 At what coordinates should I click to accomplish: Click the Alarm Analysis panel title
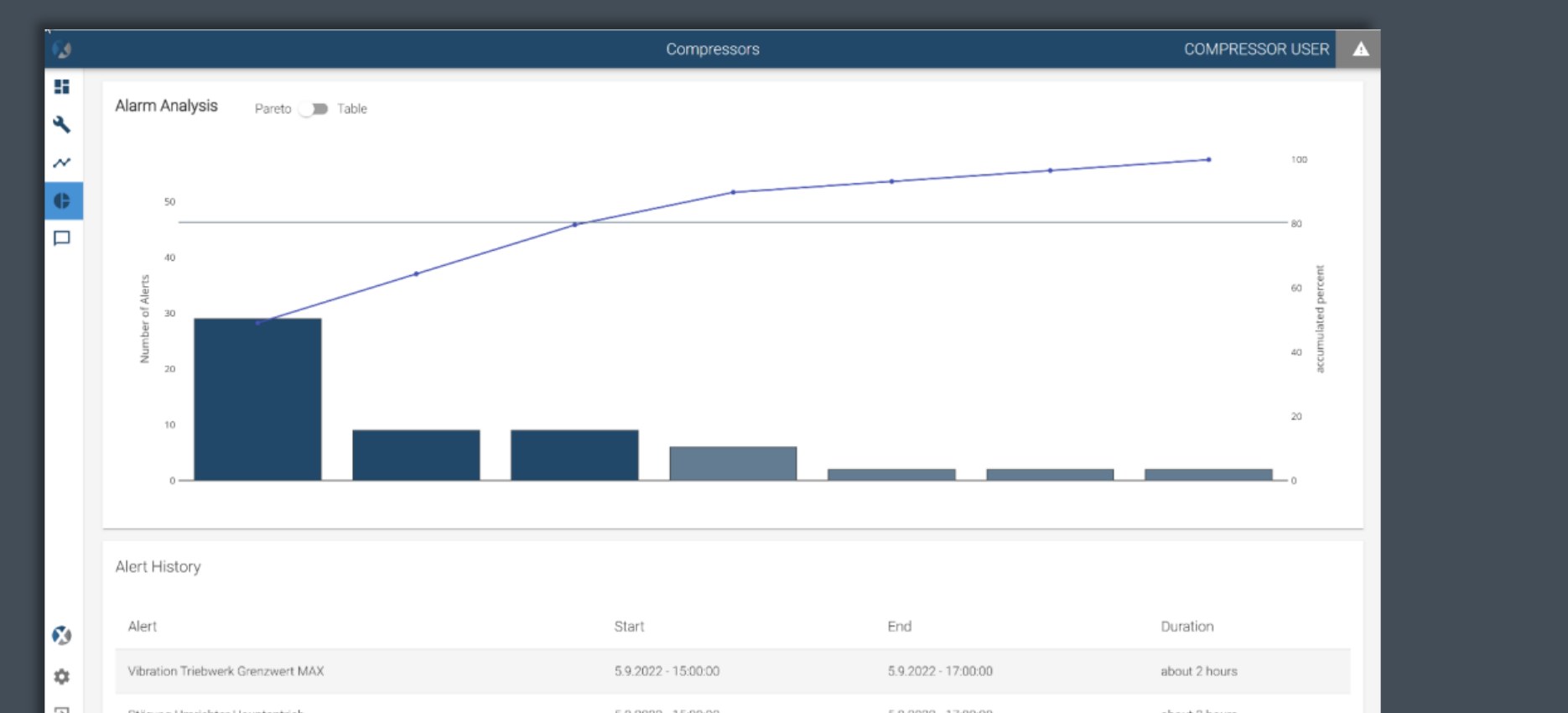[166, 106]
